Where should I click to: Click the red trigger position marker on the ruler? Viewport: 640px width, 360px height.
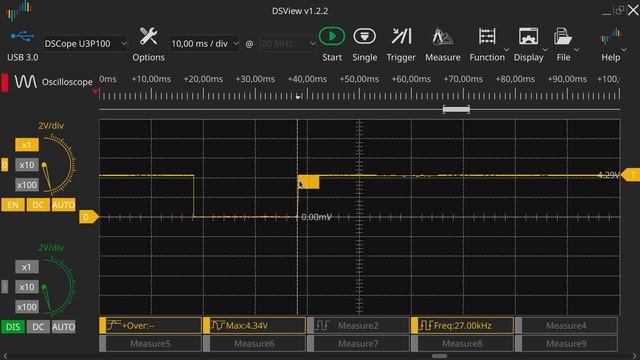95,91
